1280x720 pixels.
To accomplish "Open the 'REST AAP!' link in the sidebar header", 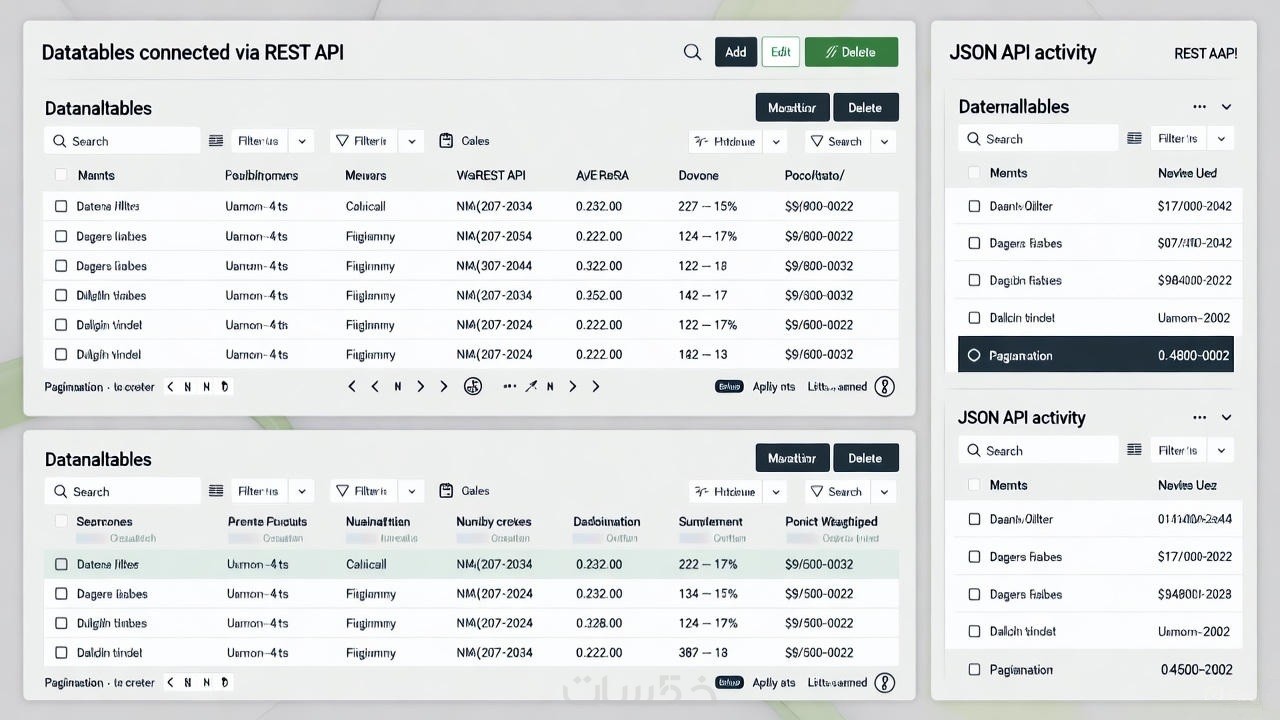I will (1206, 53).
